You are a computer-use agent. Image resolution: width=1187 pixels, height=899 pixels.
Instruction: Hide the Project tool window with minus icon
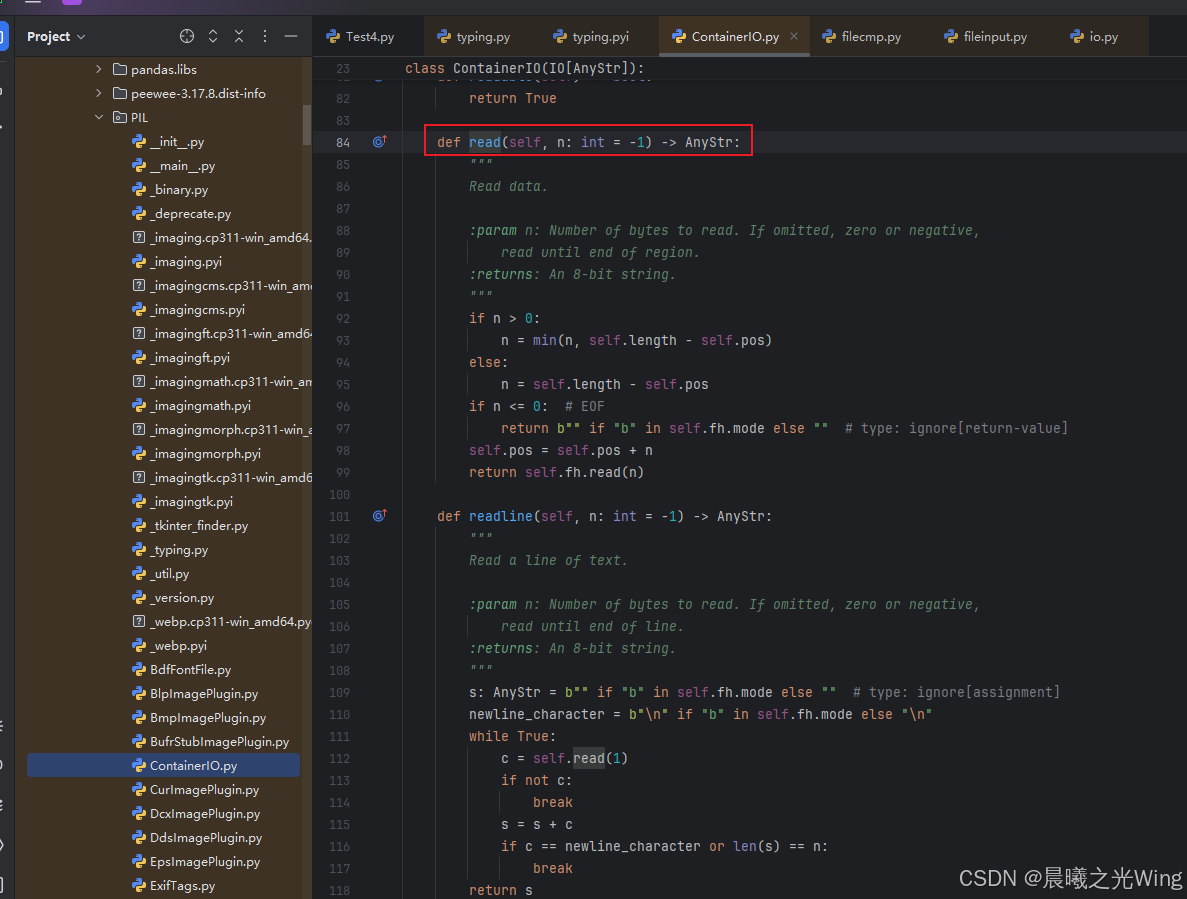290,36
